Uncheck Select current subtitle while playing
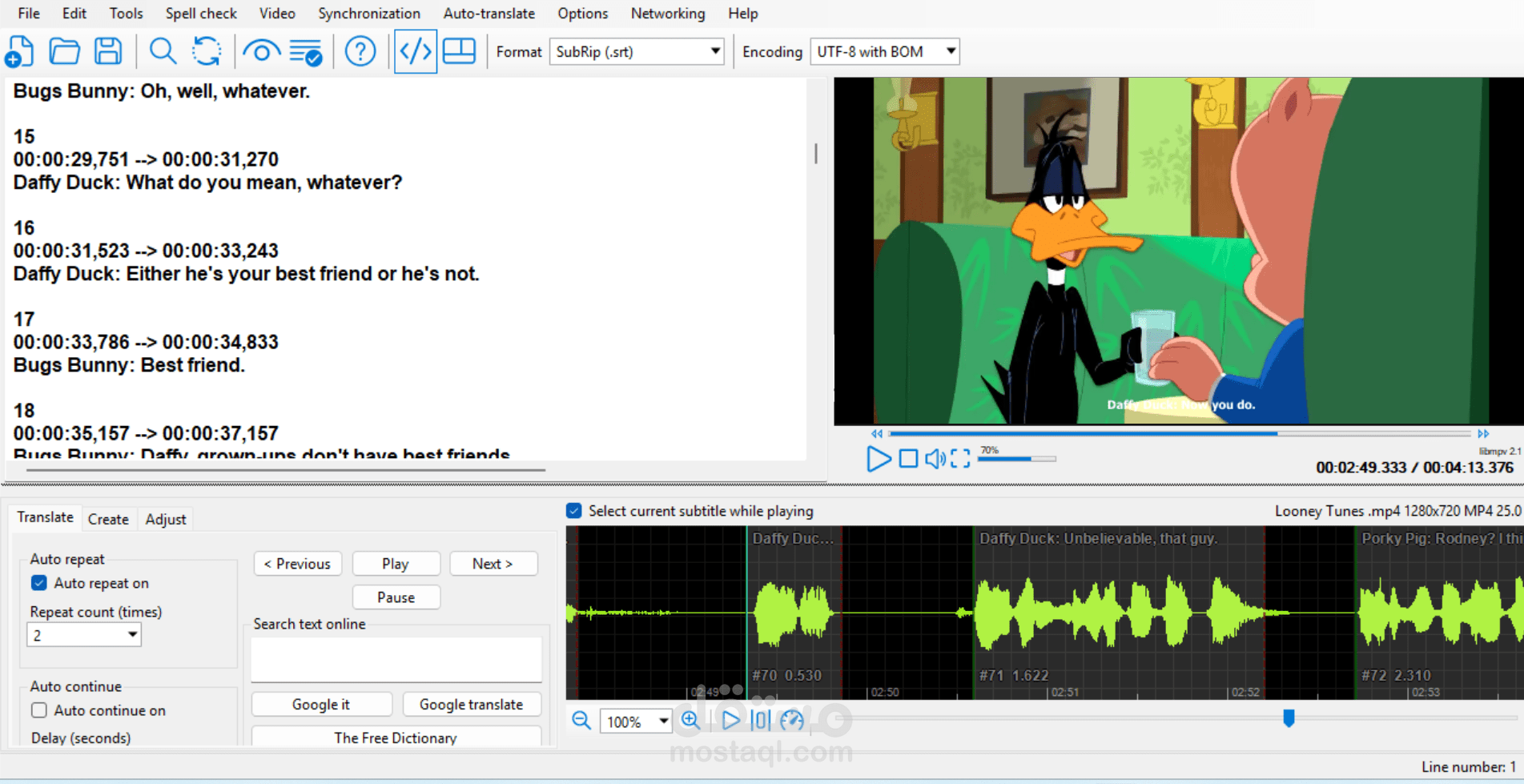 click(574, 511)
